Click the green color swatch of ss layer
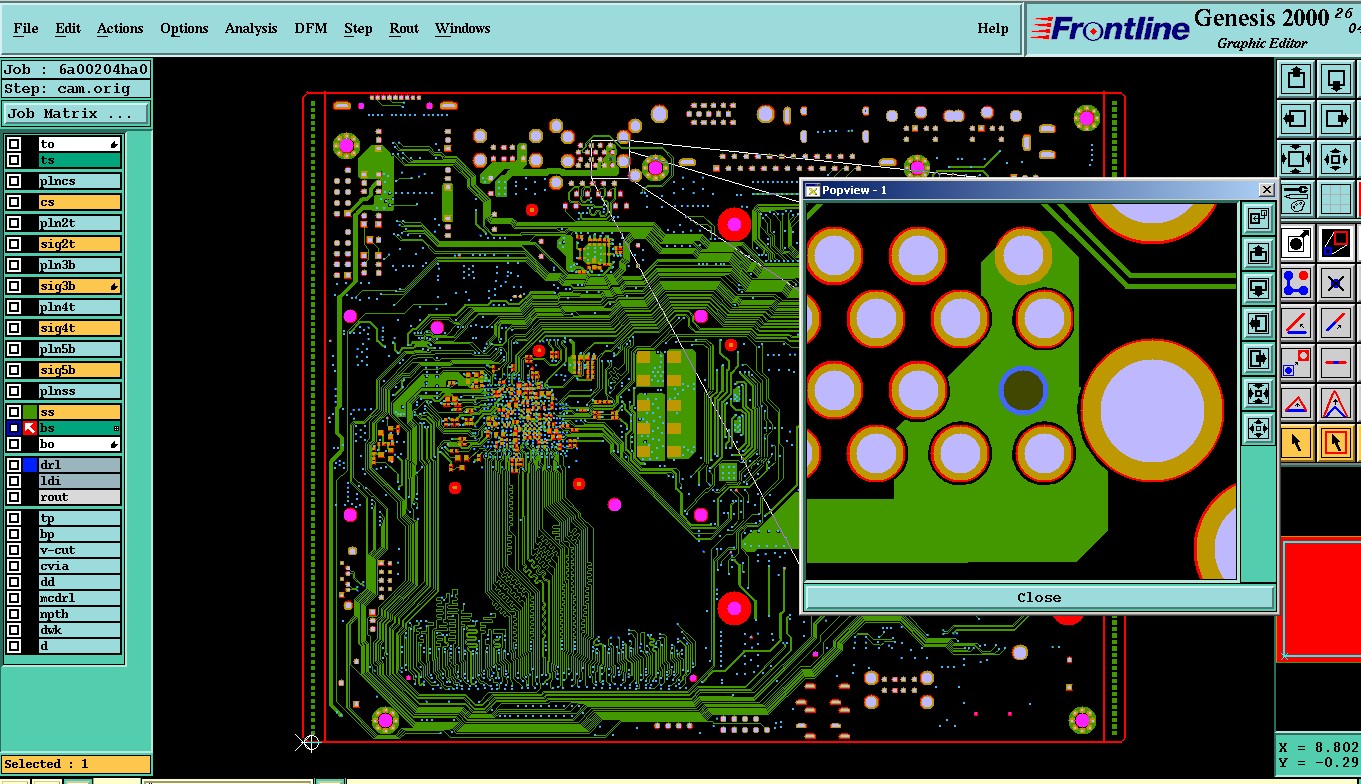 click(x=30, y=412)
